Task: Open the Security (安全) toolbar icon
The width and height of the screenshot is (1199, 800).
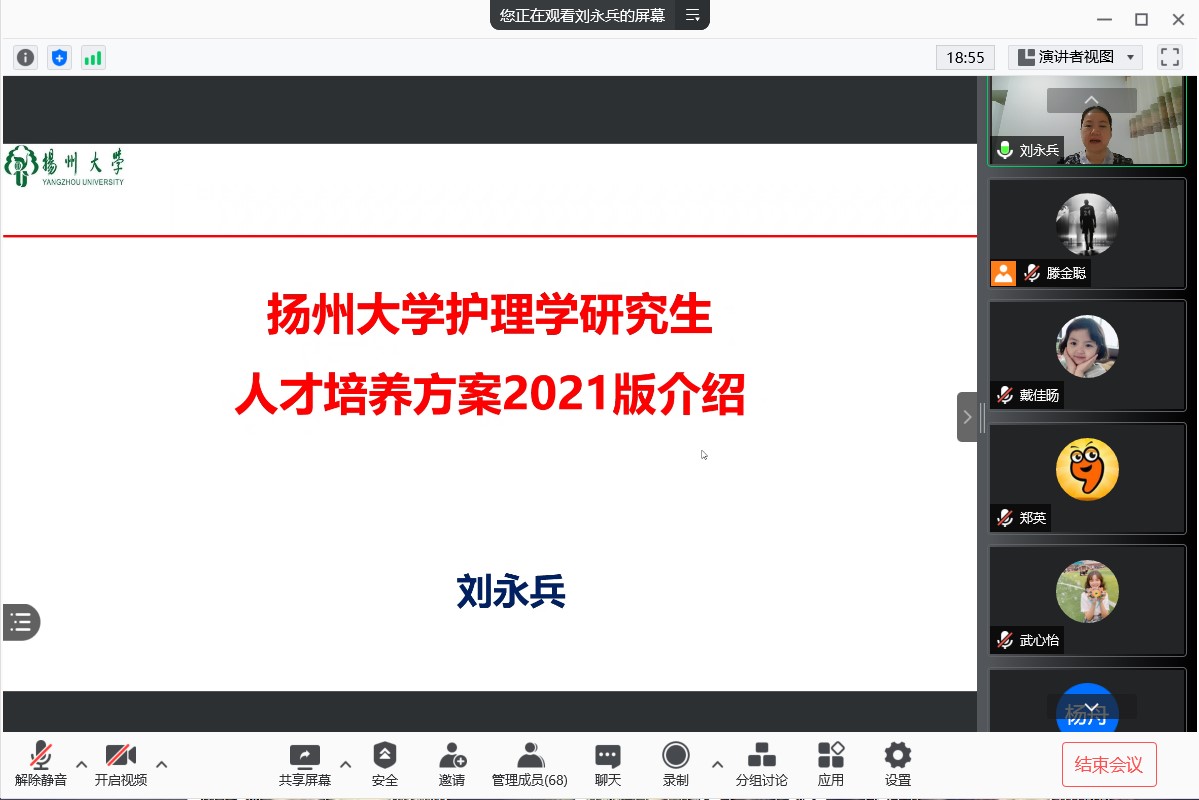Action: click(x=385, y=764)
